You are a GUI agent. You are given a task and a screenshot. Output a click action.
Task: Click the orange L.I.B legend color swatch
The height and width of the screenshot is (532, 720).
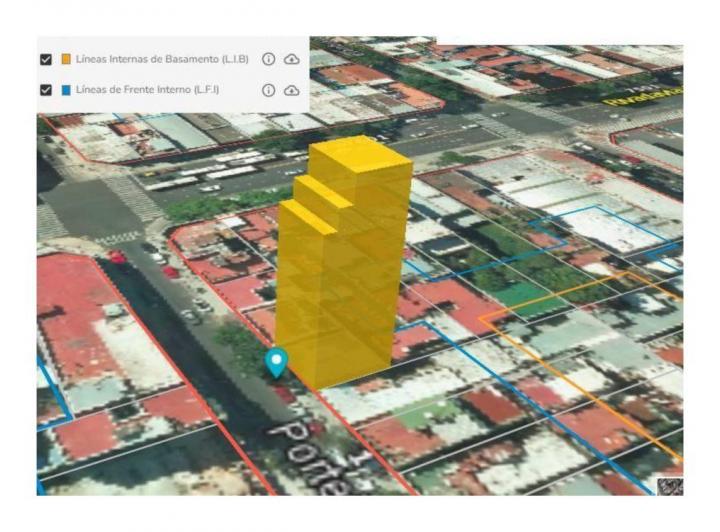(66, 59)
